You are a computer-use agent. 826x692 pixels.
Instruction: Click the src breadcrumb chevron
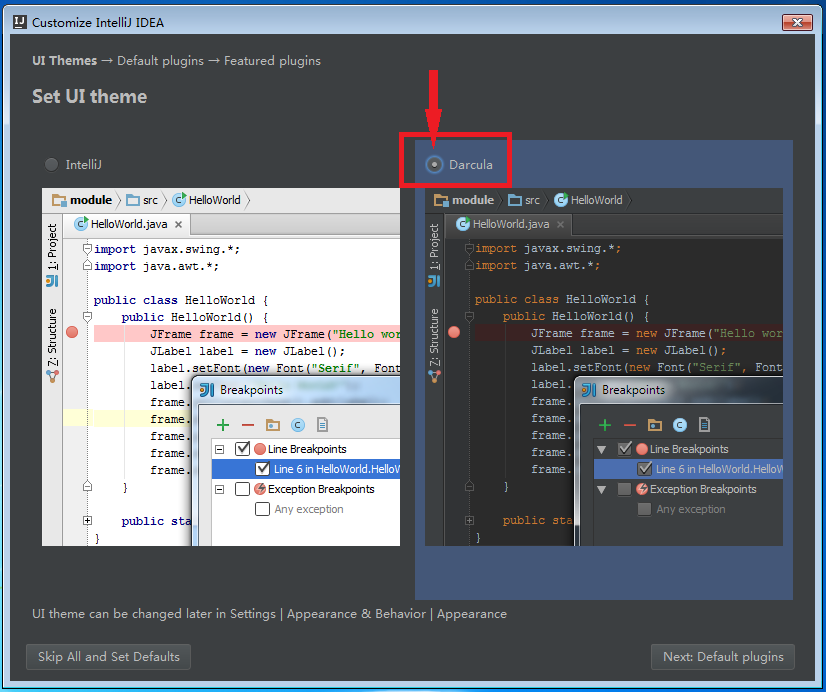click(548, 200)
